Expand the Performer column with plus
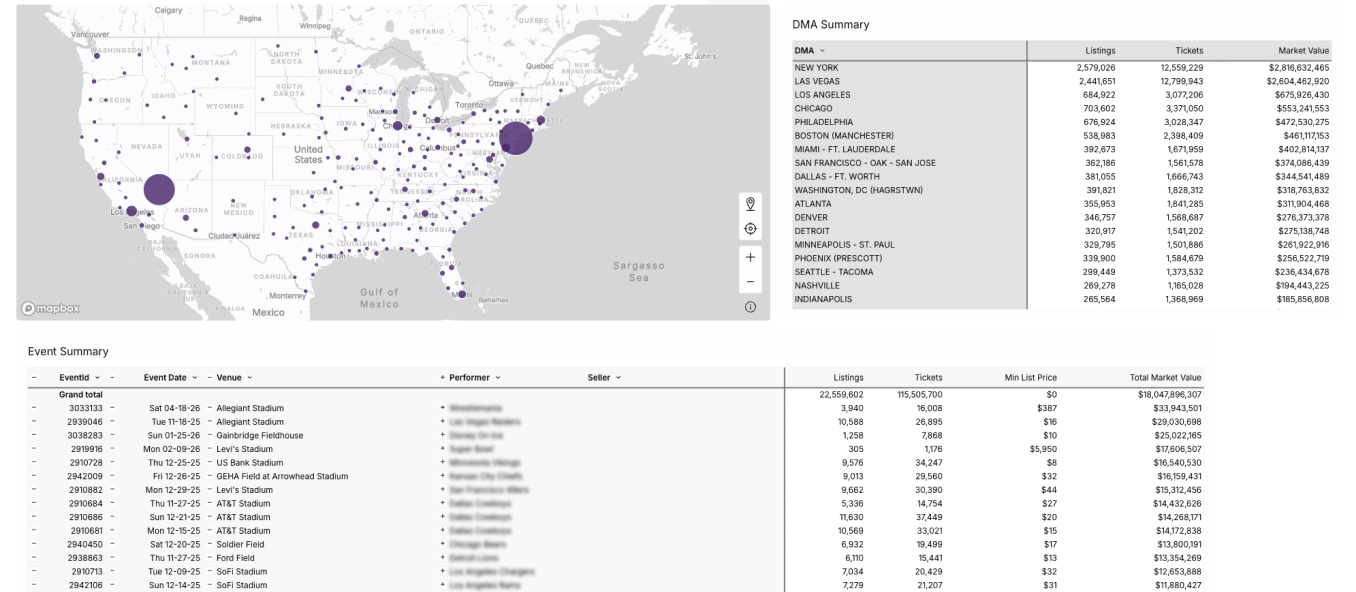 [442, 377]
